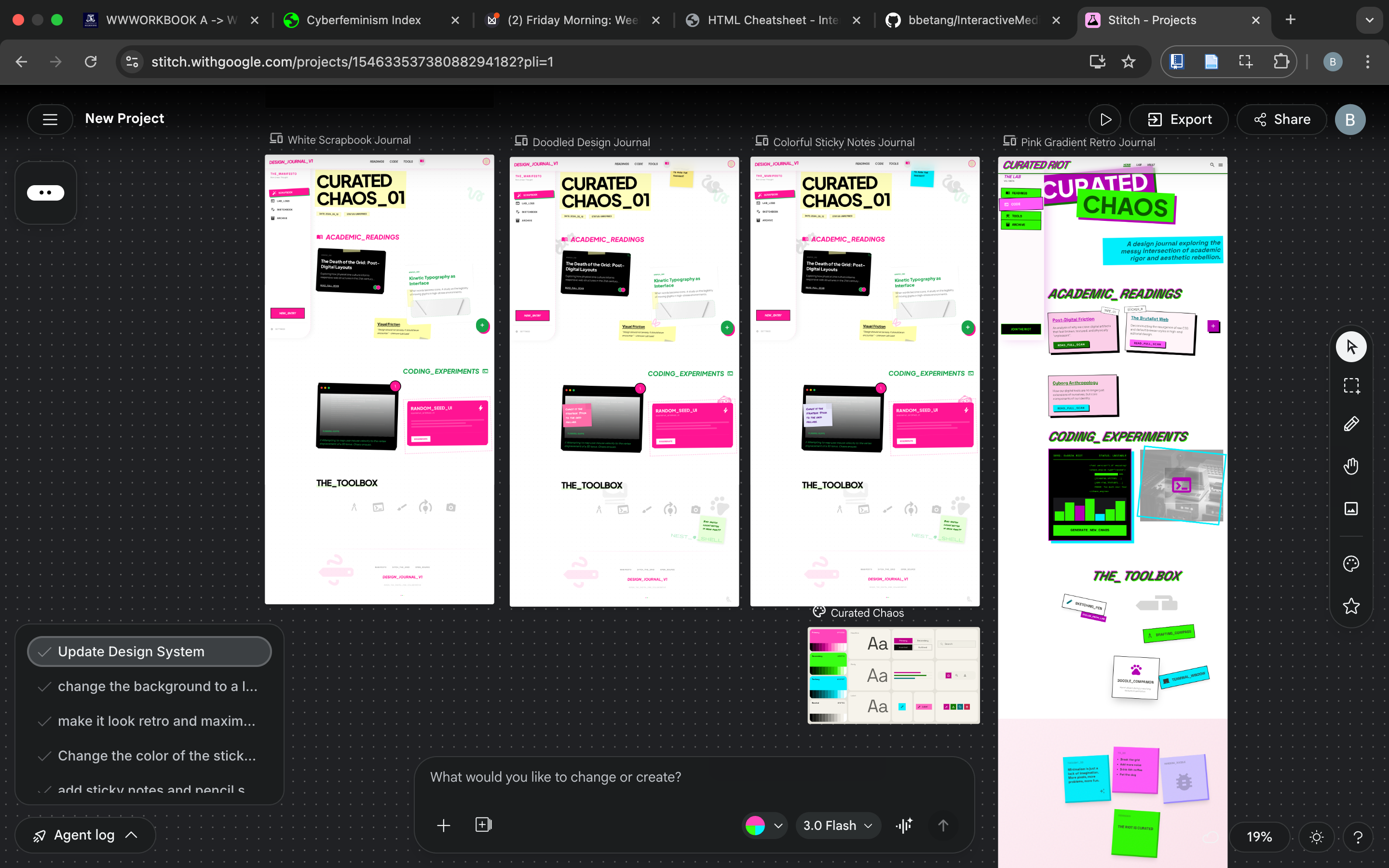Expand the design theme color dropdown
This screenshot has width=1389, height=868.
tap(764, 826)
